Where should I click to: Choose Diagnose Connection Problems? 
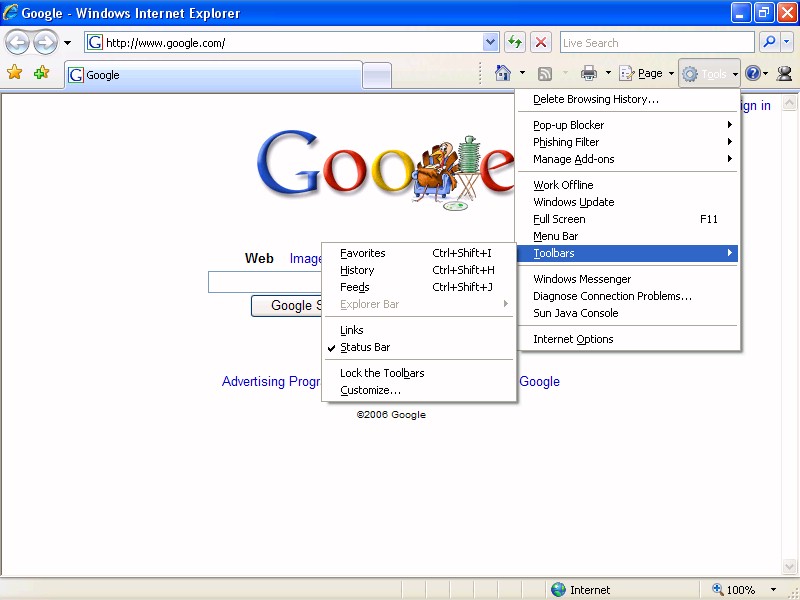(628, 296)
